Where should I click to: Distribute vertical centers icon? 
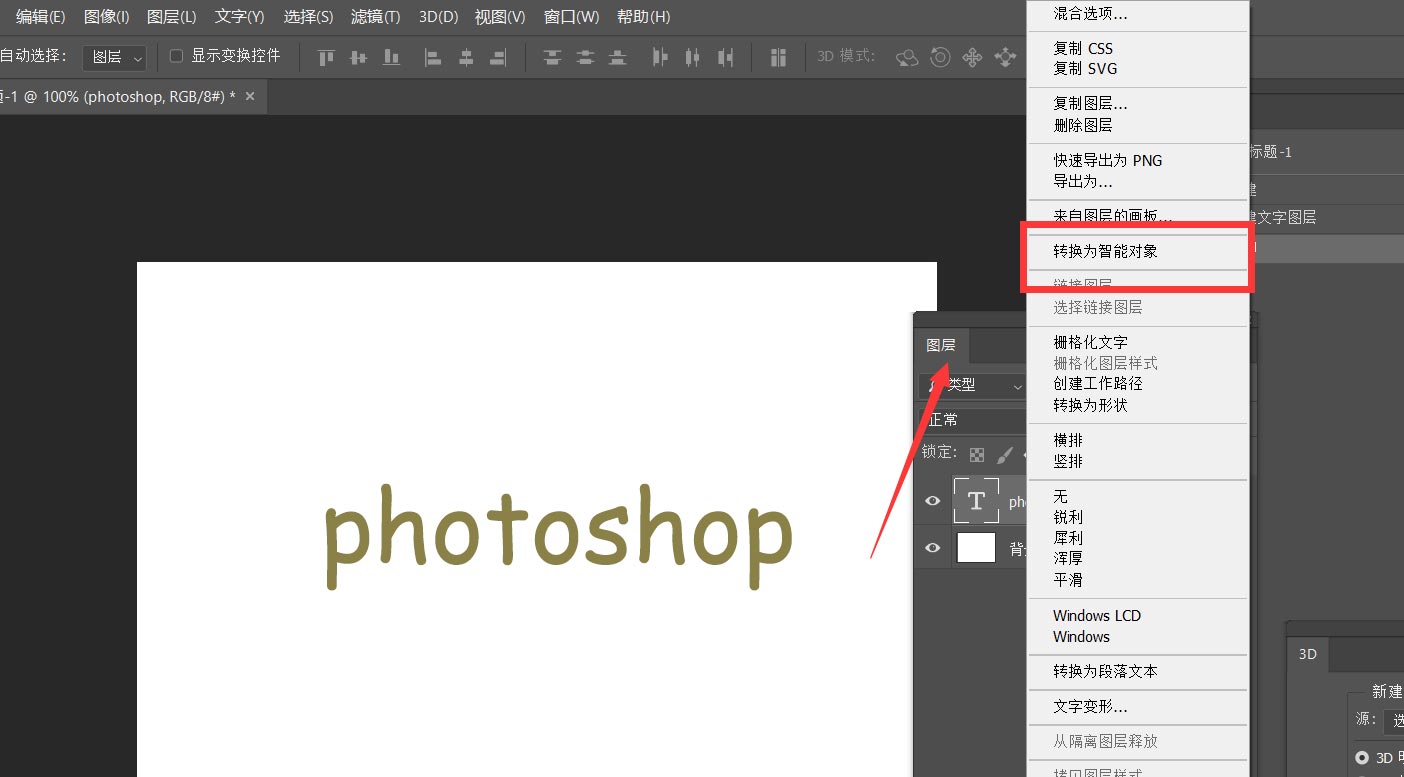point(586,58)
